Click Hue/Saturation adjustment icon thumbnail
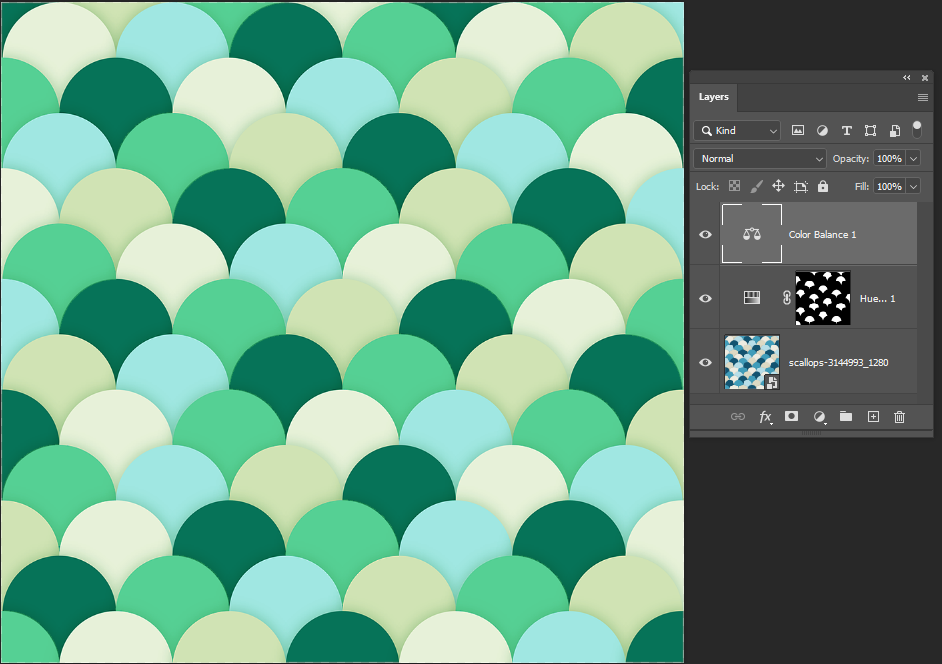The height and width of the screenshot is (664, 942). (x=752, y=297)
